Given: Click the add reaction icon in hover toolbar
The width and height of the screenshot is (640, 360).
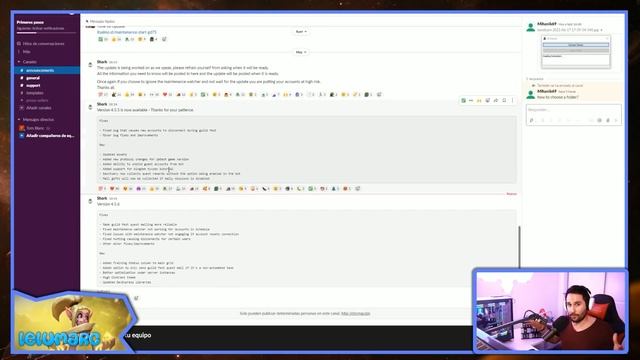Looking at the screenshot, I should click(x=487, y=100).
